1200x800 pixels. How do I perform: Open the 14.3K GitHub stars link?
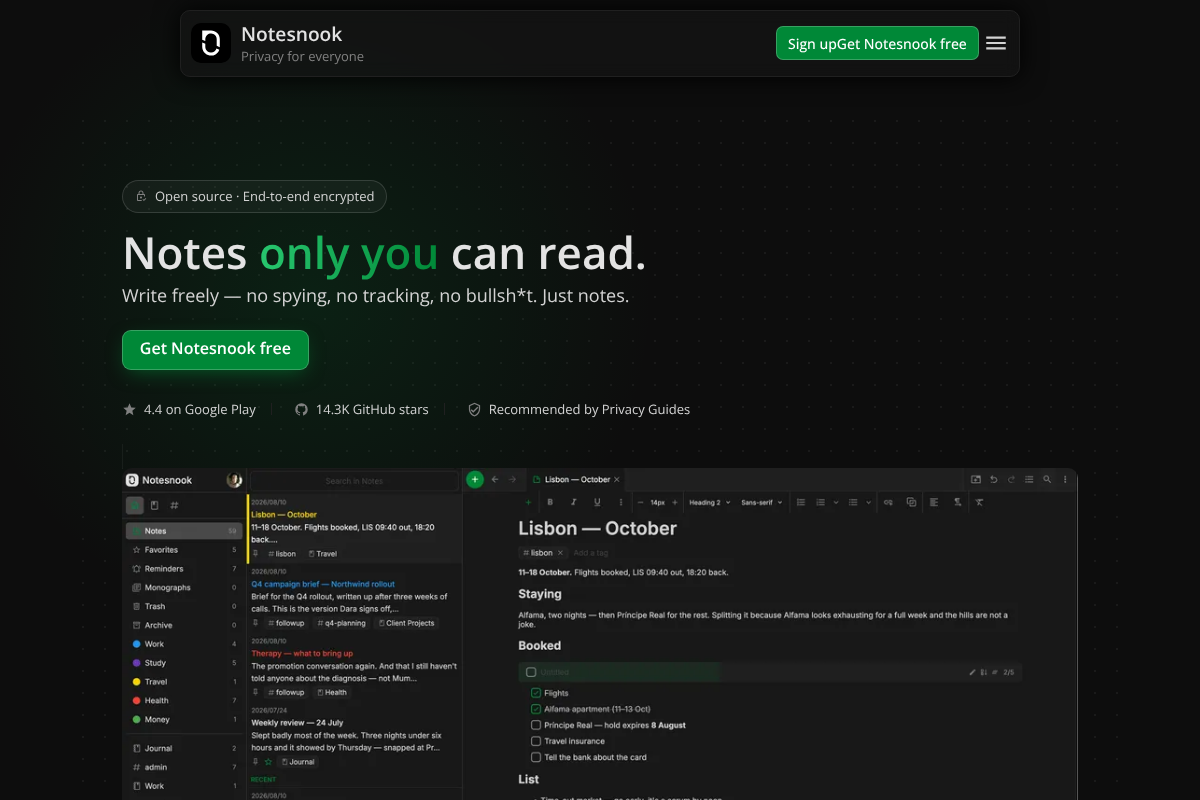(362, 409)
